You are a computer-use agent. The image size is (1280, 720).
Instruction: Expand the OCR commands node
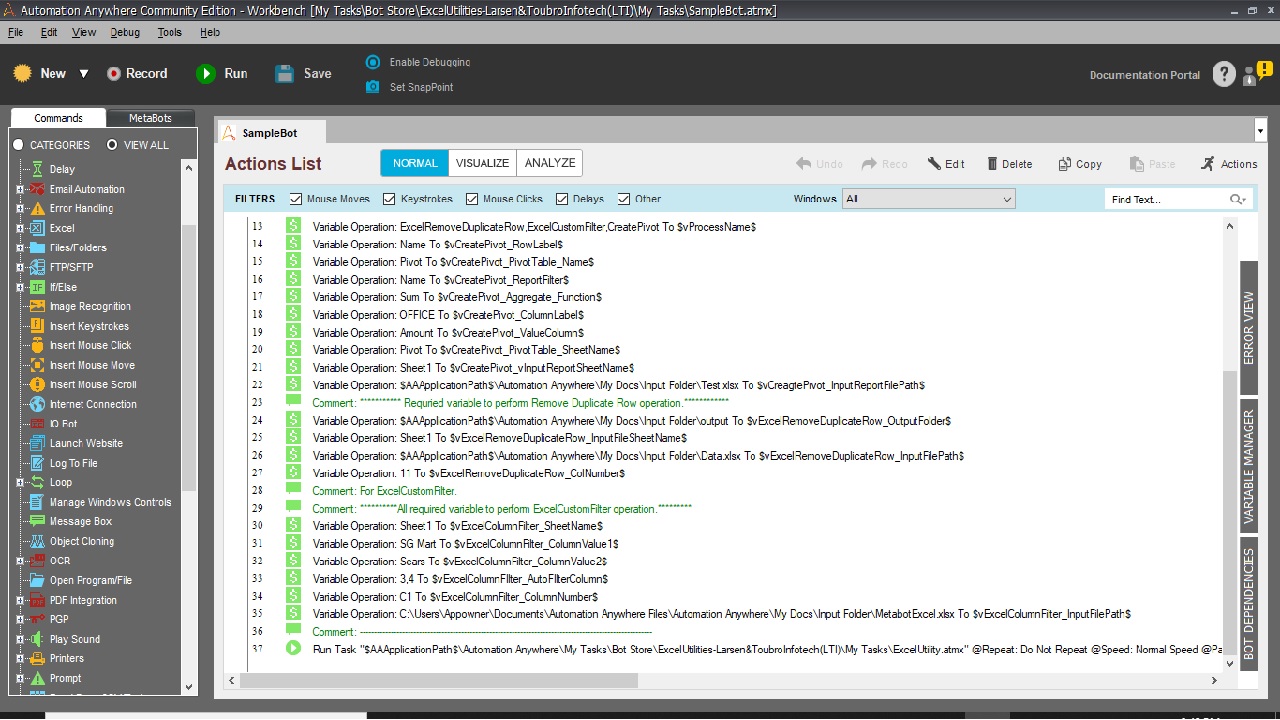(20, 561)
